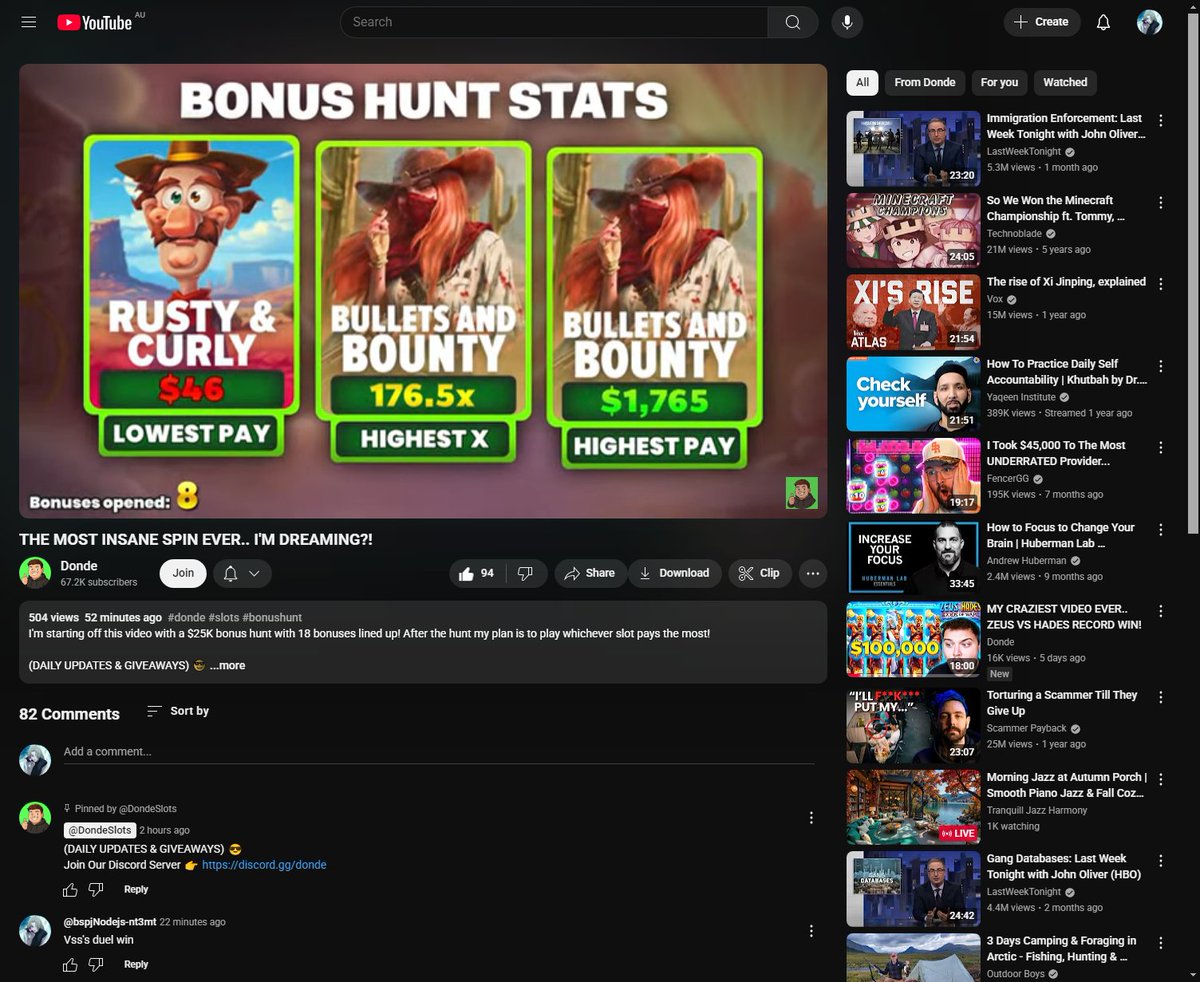Image resolution: width=1200 pixels, height=982 pixels.
Task: Click the Join membership button
Action: [183, 573]
